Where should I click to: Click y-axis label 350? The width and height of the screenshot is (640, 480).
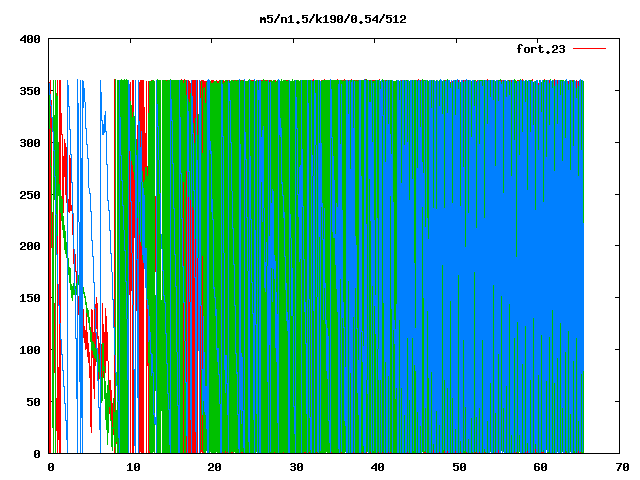pyautogui.click(x=30, y=91)
